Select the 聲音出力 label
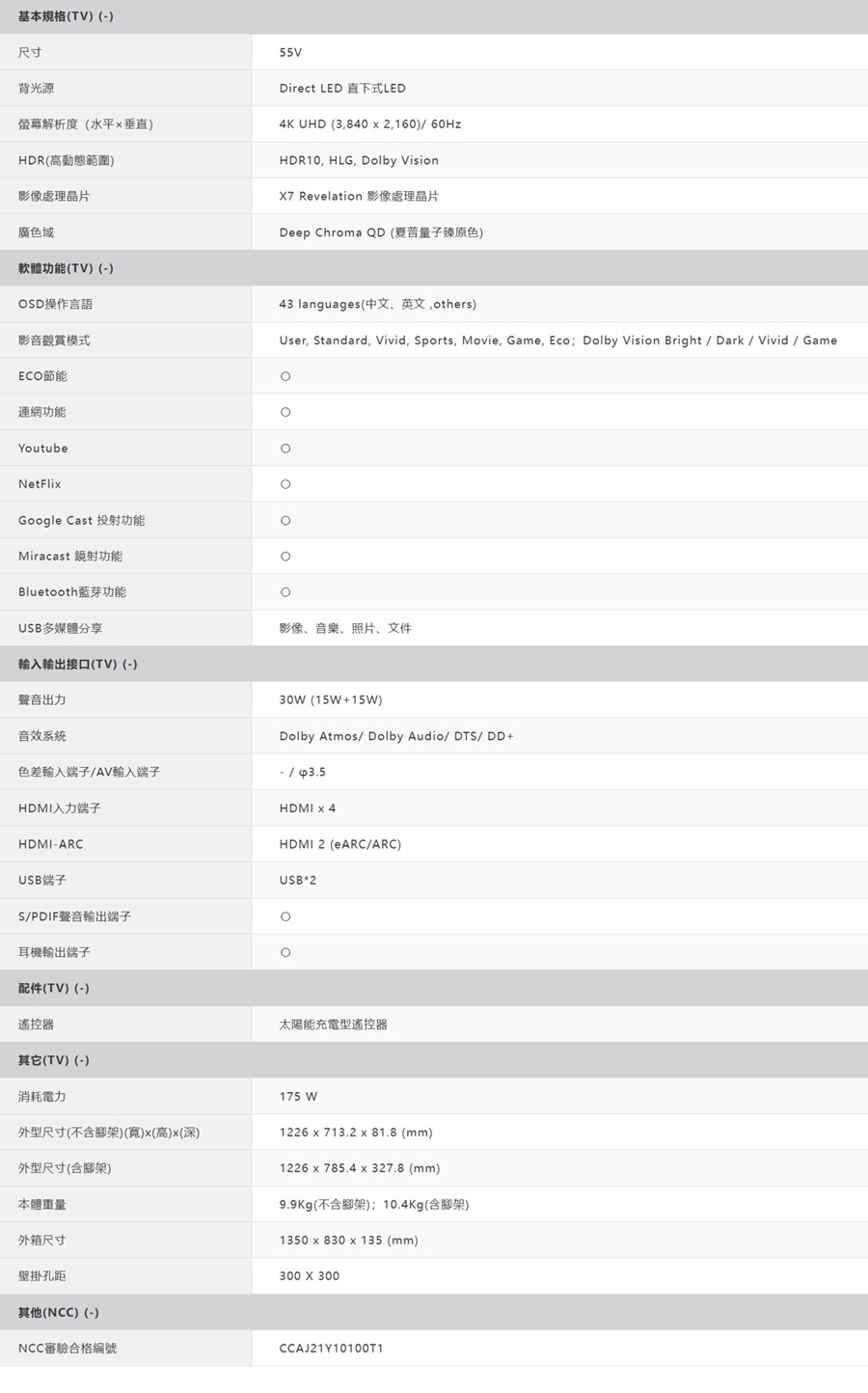The height and width of the screenshot is (1393, 868). [41, 700]
